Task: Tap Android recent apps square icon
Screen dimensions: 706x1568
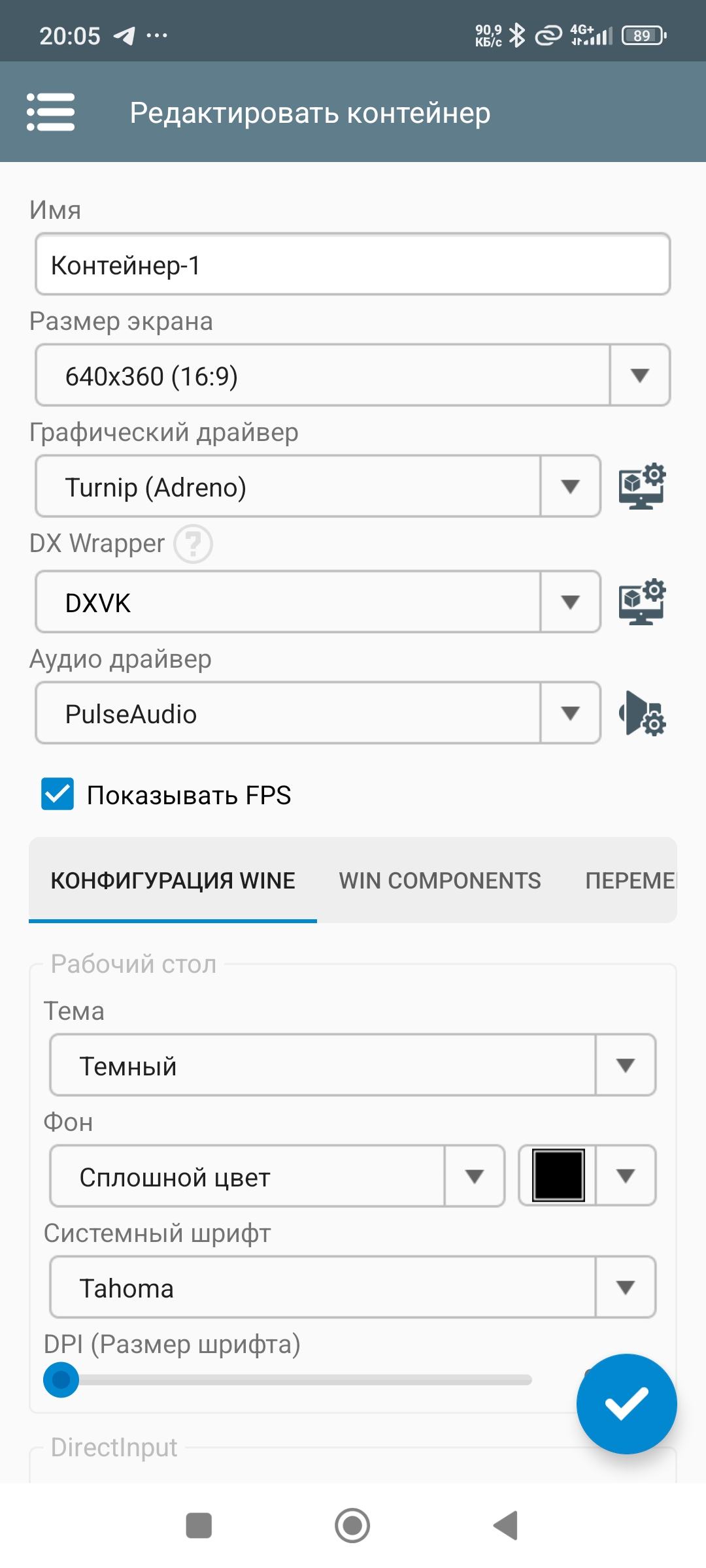Action: point(199,1526)
